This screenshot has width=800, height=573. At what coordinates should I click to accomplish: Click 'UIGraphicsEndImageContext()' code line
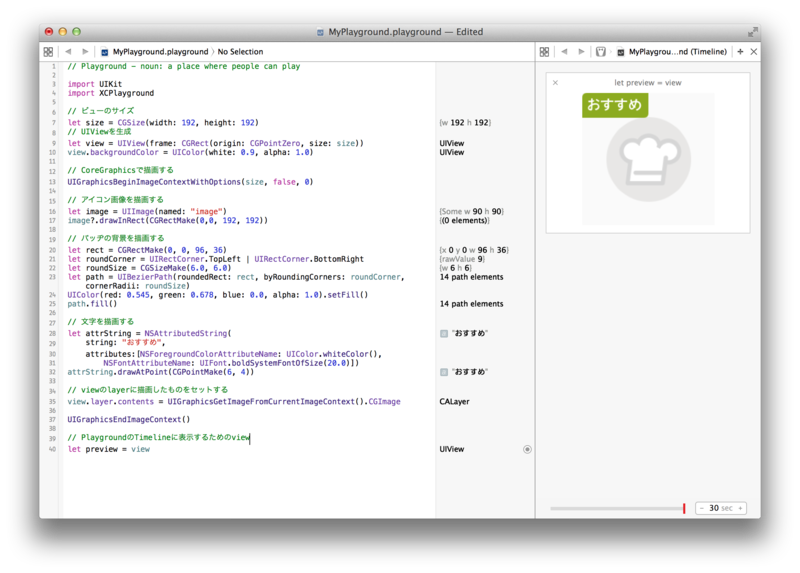click(x=129, y=419)
